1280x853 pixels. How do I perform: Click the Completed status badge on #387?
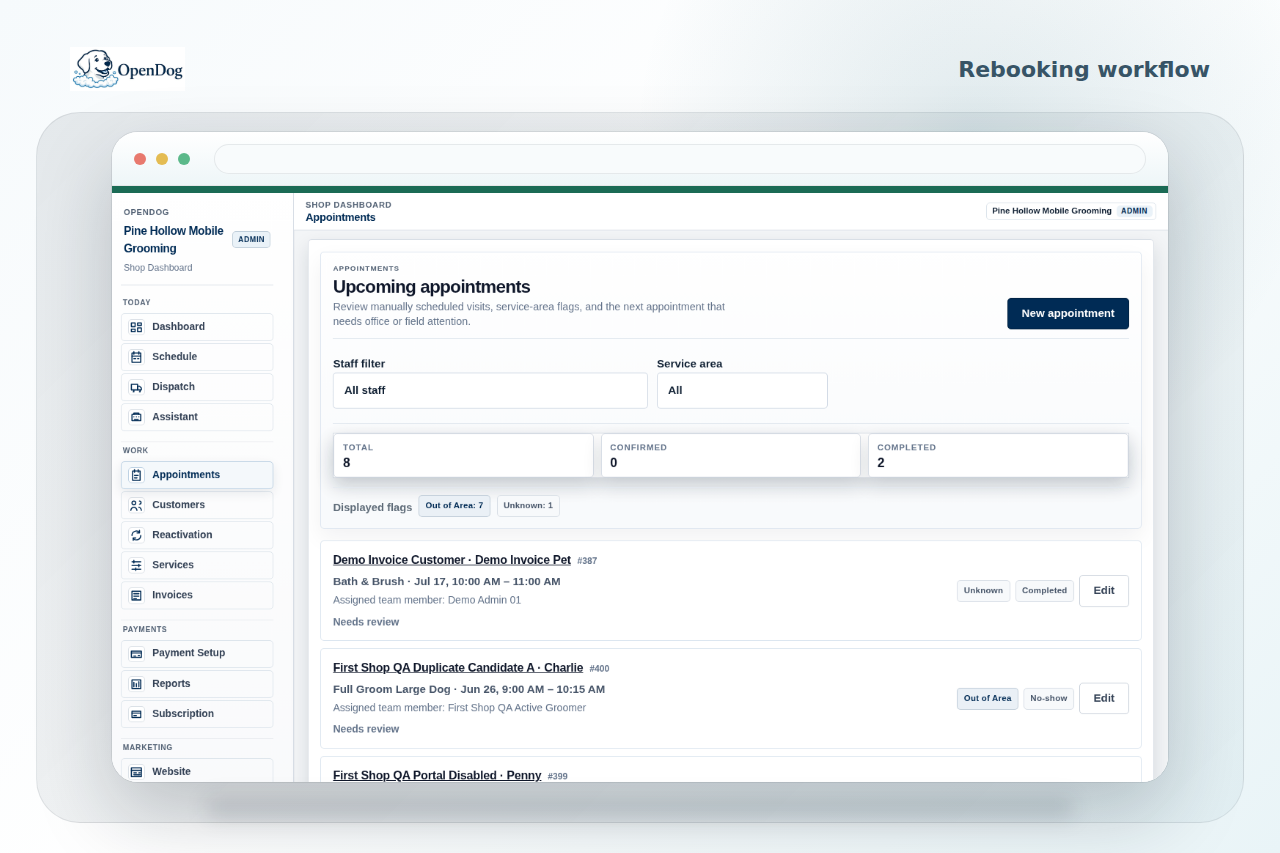[1045, 591]
